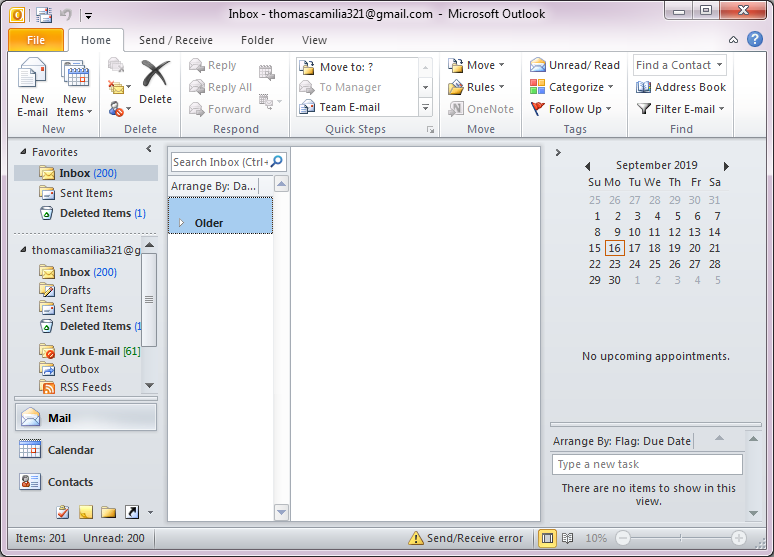The width and height of the screenshot is (774, 557).
Task: Click Reply All
Action: pyautogui.click(x=221, y=87)
